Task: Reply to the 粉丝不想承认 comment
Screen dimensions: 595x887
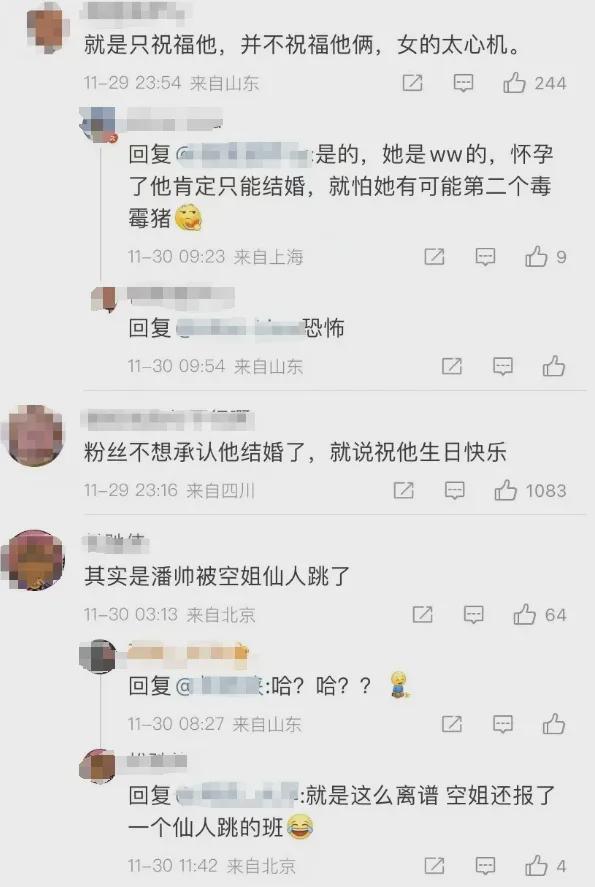Action: (x=455, y=491)
